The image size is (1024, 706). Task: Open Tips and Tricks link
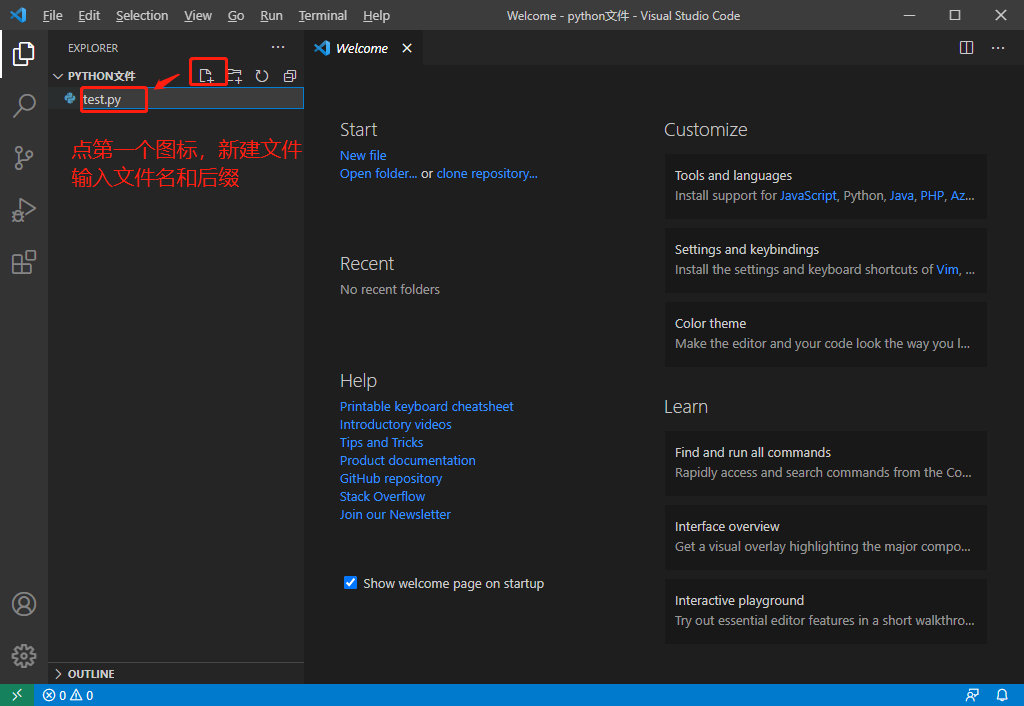(x=381, y=442)
